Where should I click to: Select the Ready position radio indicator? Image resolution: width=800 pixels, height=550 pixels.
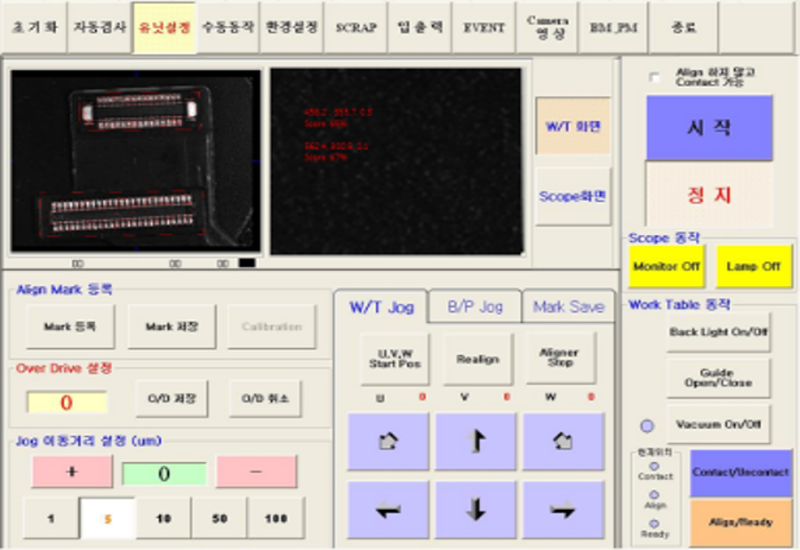point(654,523)
